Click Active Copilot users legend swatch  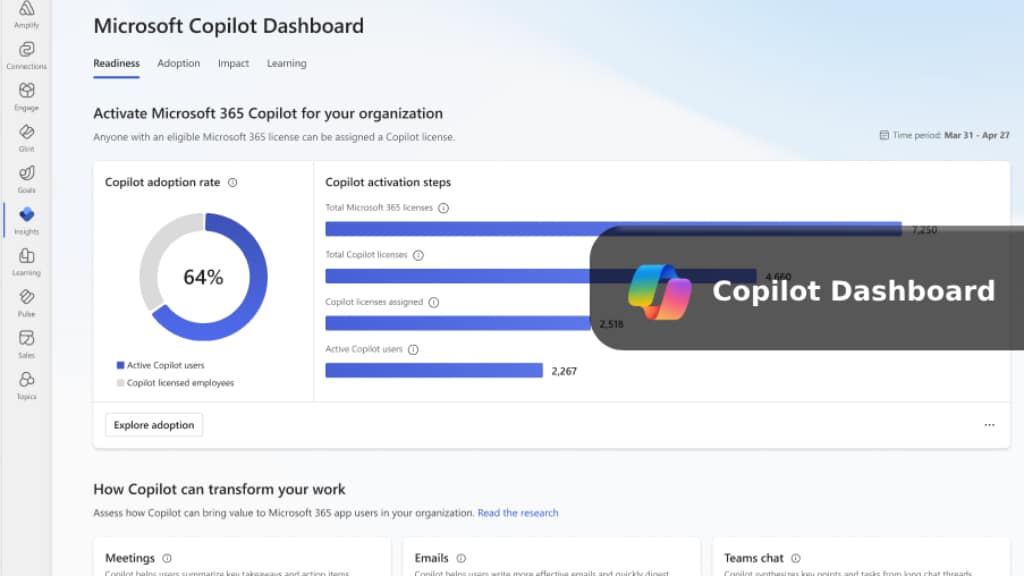pyautogui.click(x=120, y=366)
